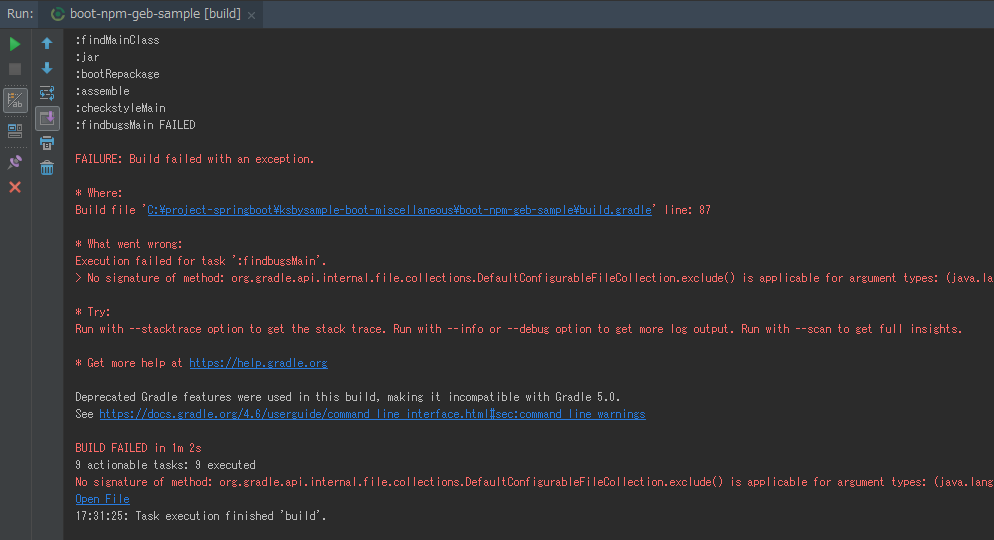Click '9 actionable tasks: 9 executed' line
The image size is (994, 540).
165,465
